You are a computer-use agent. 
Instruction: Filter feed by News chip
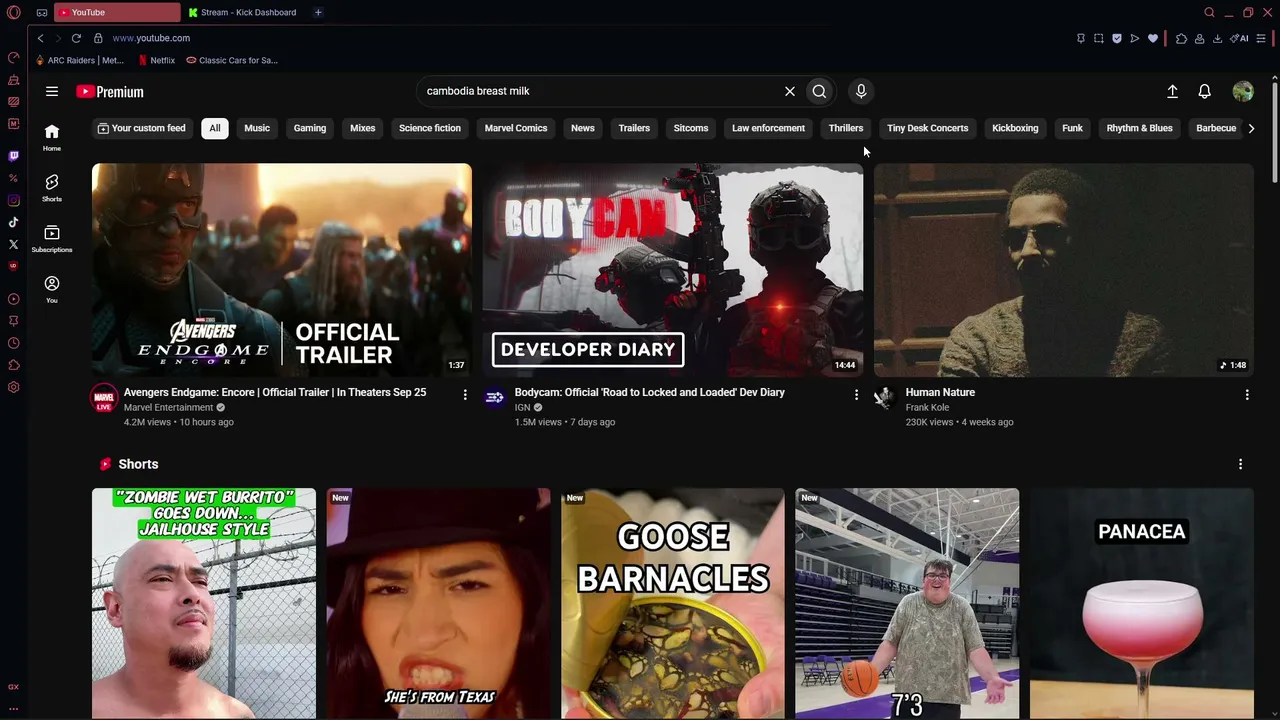click(x=583, y=128)
